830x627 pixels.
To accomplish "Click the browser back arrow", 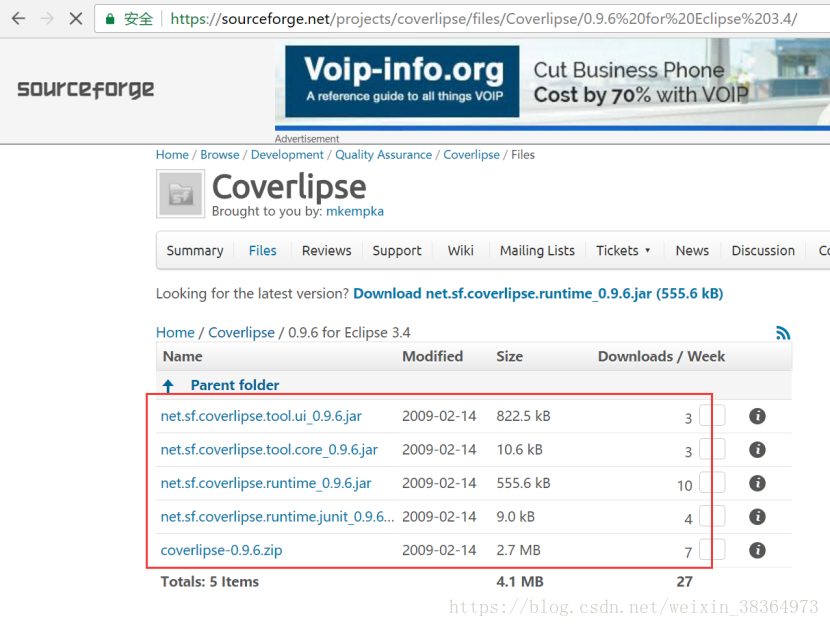I will click(19, 19).
